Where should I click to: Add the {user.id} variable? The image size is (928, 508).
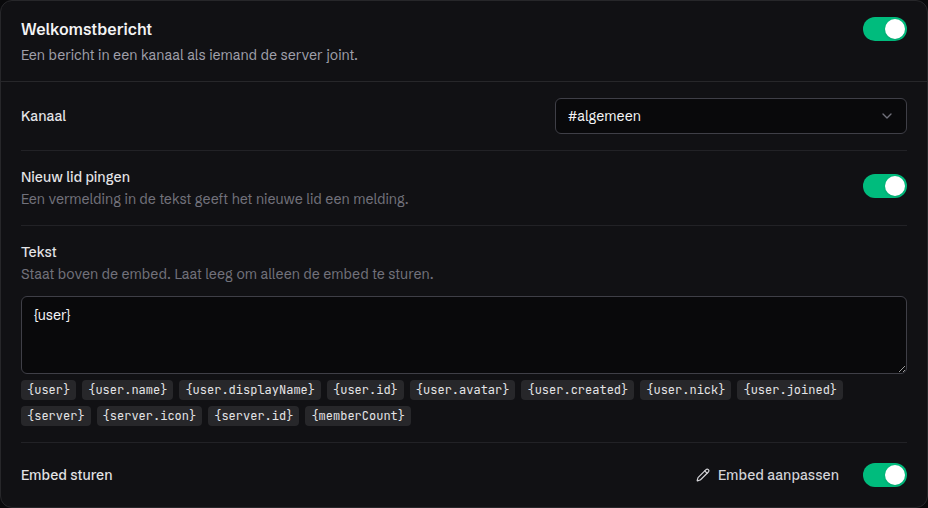(365, 390)
